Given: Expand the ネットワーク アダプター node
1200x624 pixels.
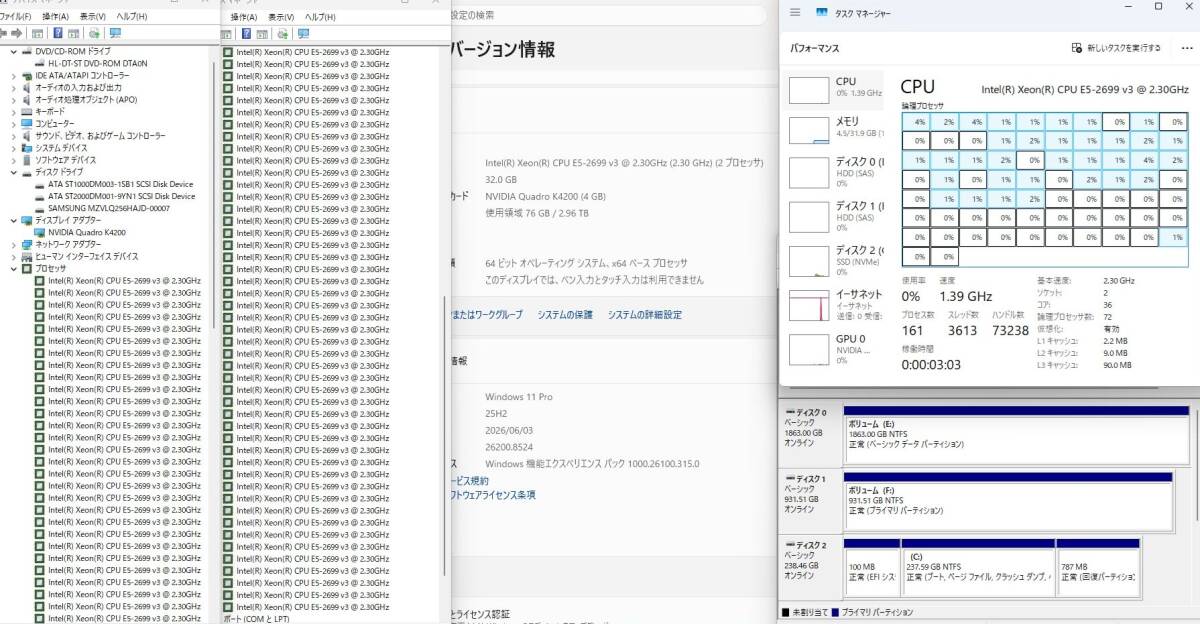Looking at the screenshot, I should tap(13, 243).
